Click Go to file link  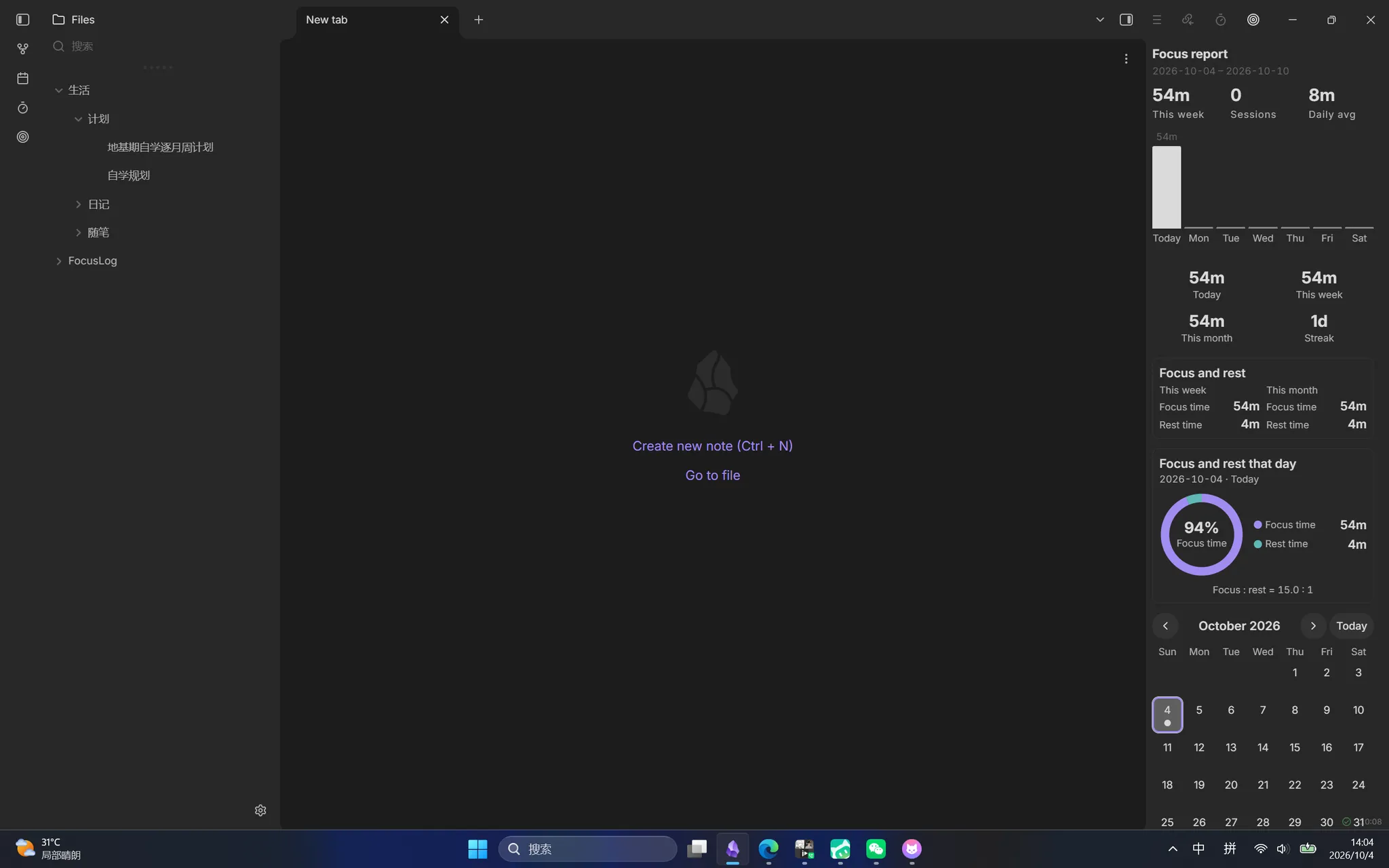tap(712, 475)
